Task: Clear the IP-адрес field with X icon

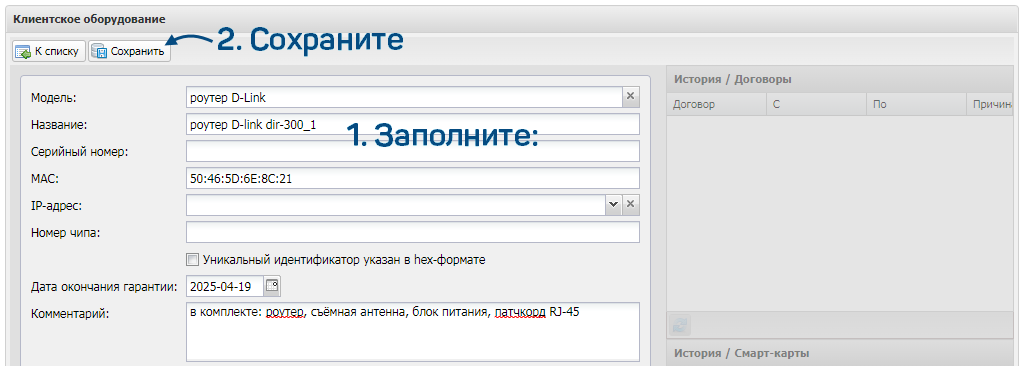Action: (630, 205)
